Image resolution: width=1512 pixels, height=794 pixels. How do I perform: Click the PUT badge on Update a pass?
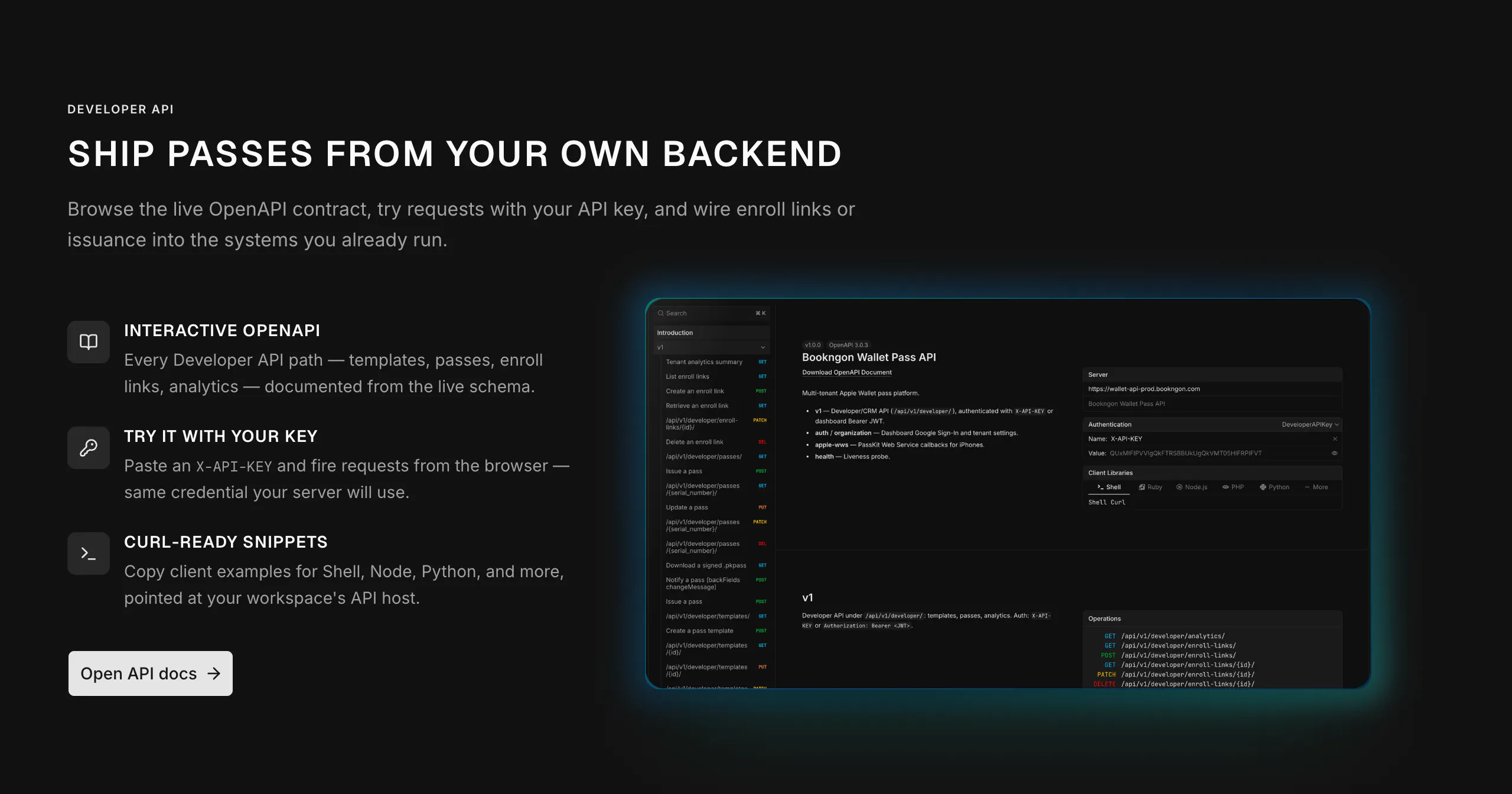pyautogui.click(x=762, y=507)
